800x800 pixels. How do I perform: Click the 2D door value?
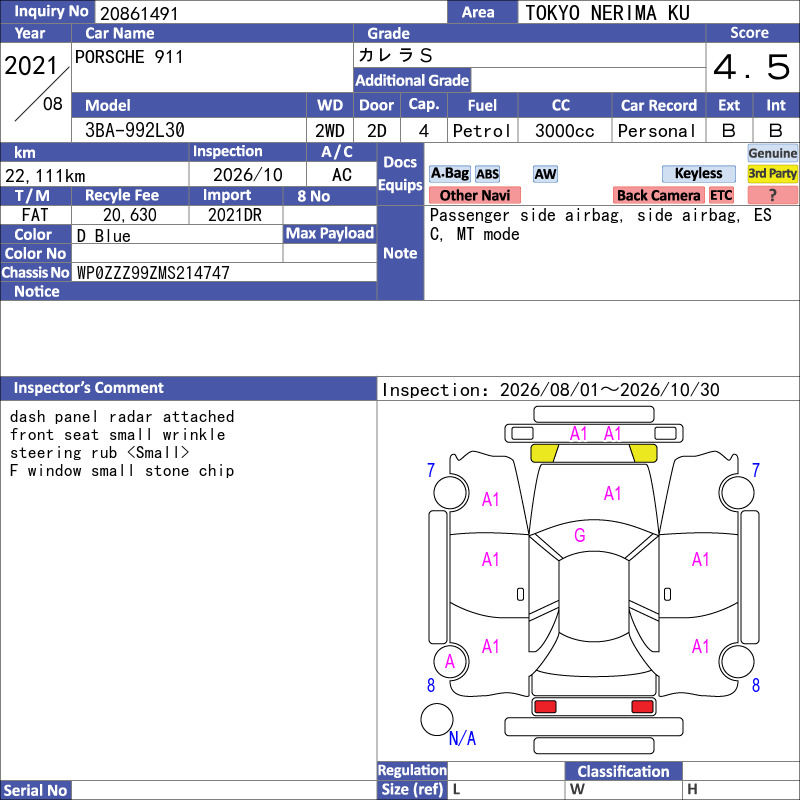(x=377, y=131)
